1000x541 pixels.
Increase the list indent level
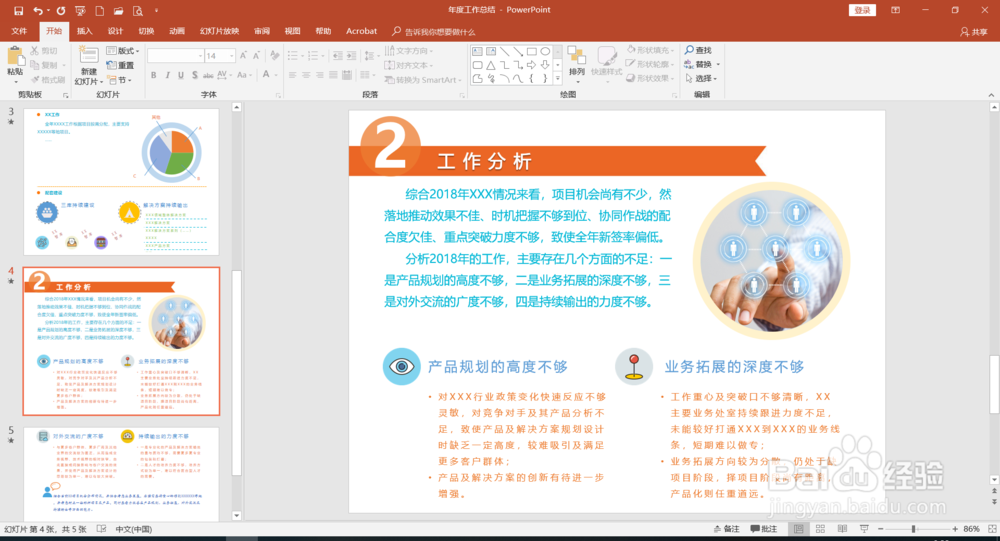click(351, 56)
